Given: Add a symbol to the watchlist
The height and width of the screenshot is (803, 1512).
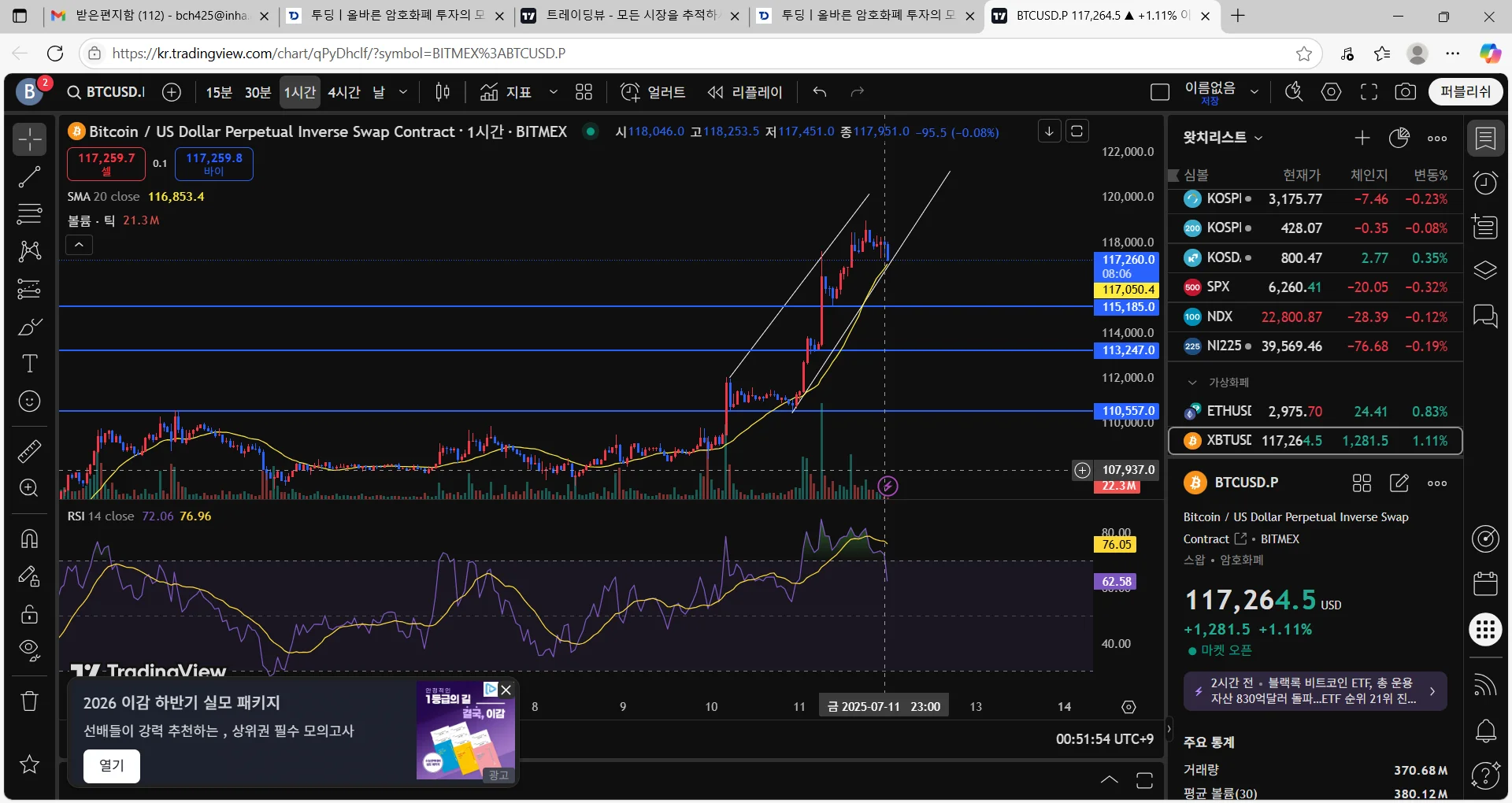Looking at the screenshot, I should [1362, 138].
